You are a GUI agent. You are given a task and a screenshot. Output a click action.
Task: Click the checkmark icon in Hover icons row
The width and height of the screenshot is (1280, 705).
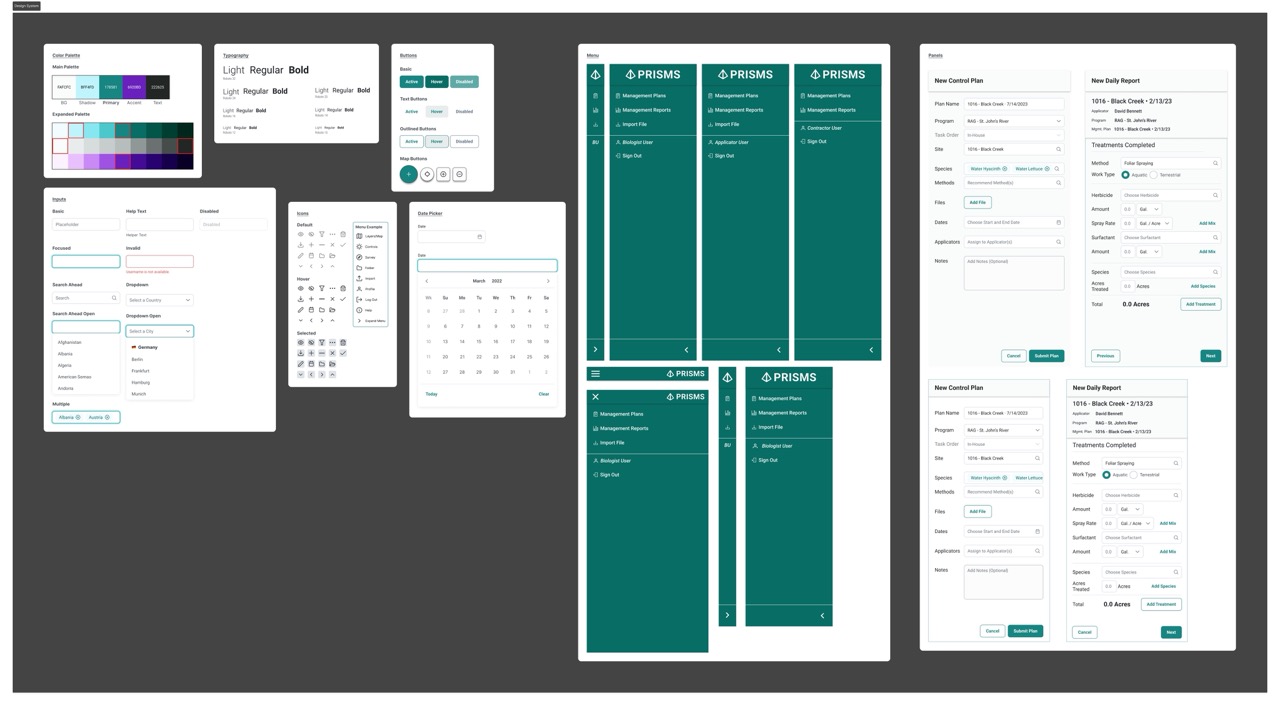click(x=343, y=299)
